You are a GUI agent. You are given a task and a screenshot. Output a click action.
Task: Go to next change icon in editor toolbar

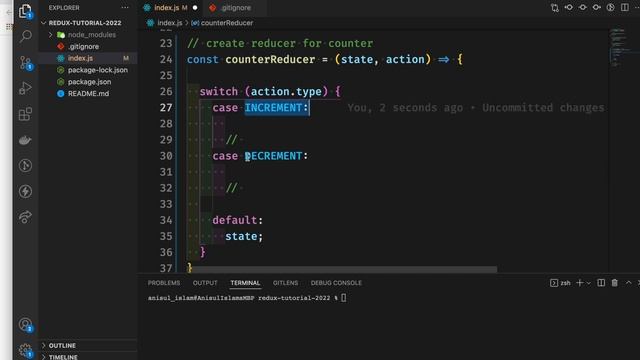tap(596, 7)
